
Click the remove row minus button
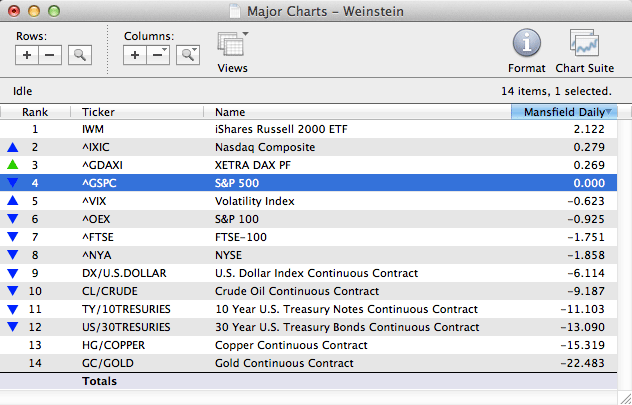coord(50,55)
